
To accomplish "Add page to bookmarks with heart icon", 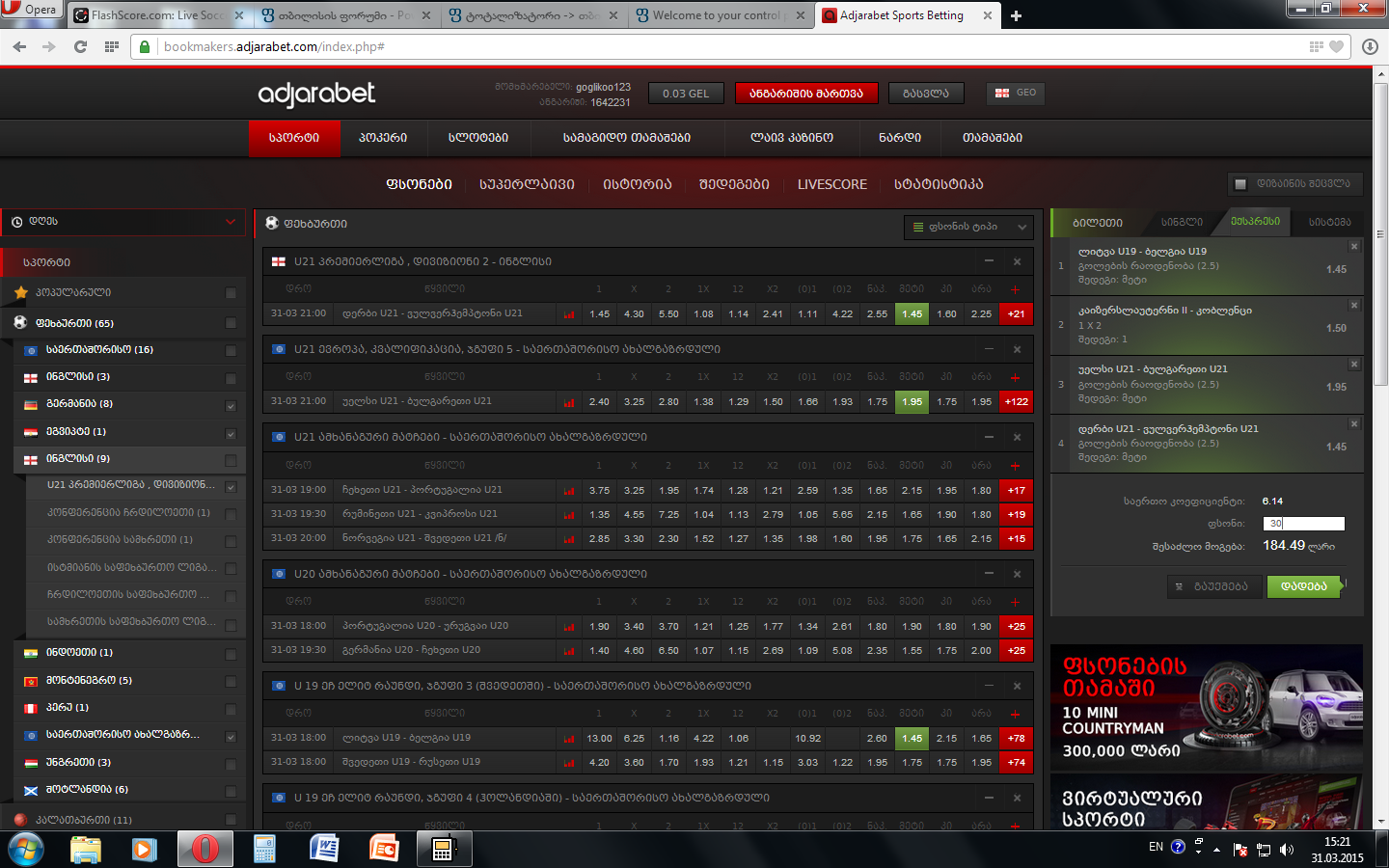I will tap(1336, 46).
